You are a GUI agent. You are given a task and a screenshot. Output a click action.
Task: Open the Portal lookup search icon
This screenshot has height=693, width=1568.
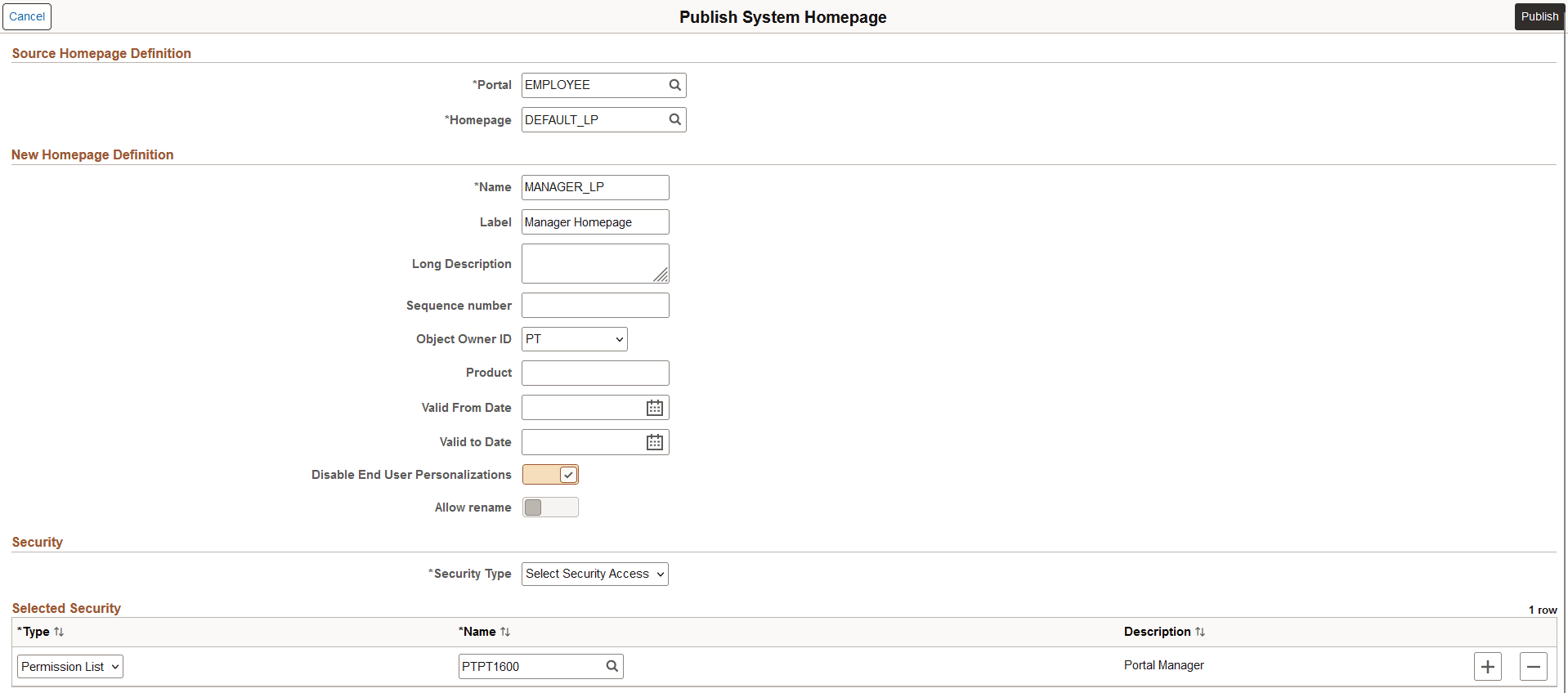pos(675,85)
